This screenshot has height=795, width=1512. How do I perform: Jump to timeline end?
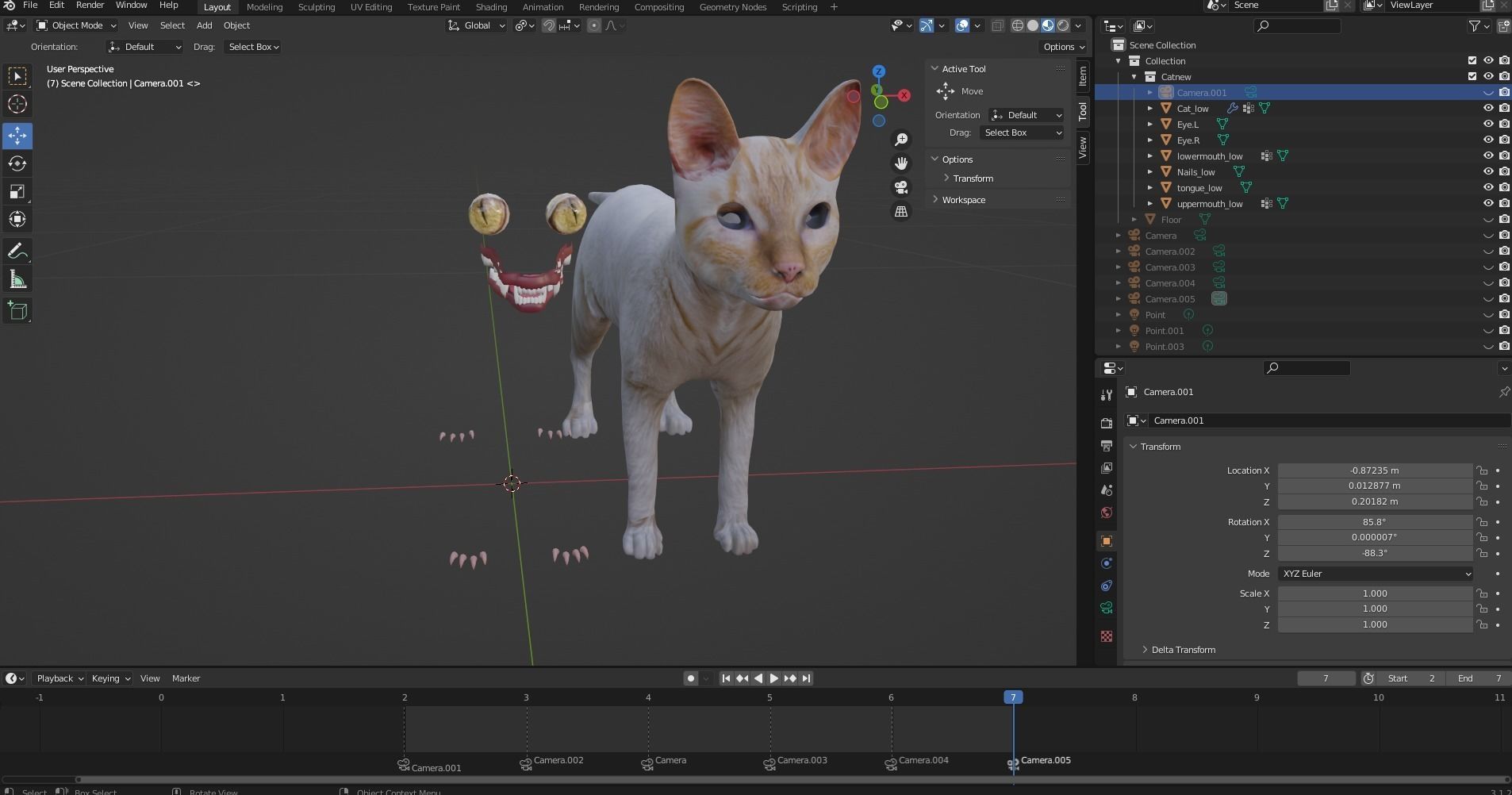click(806, 678)
